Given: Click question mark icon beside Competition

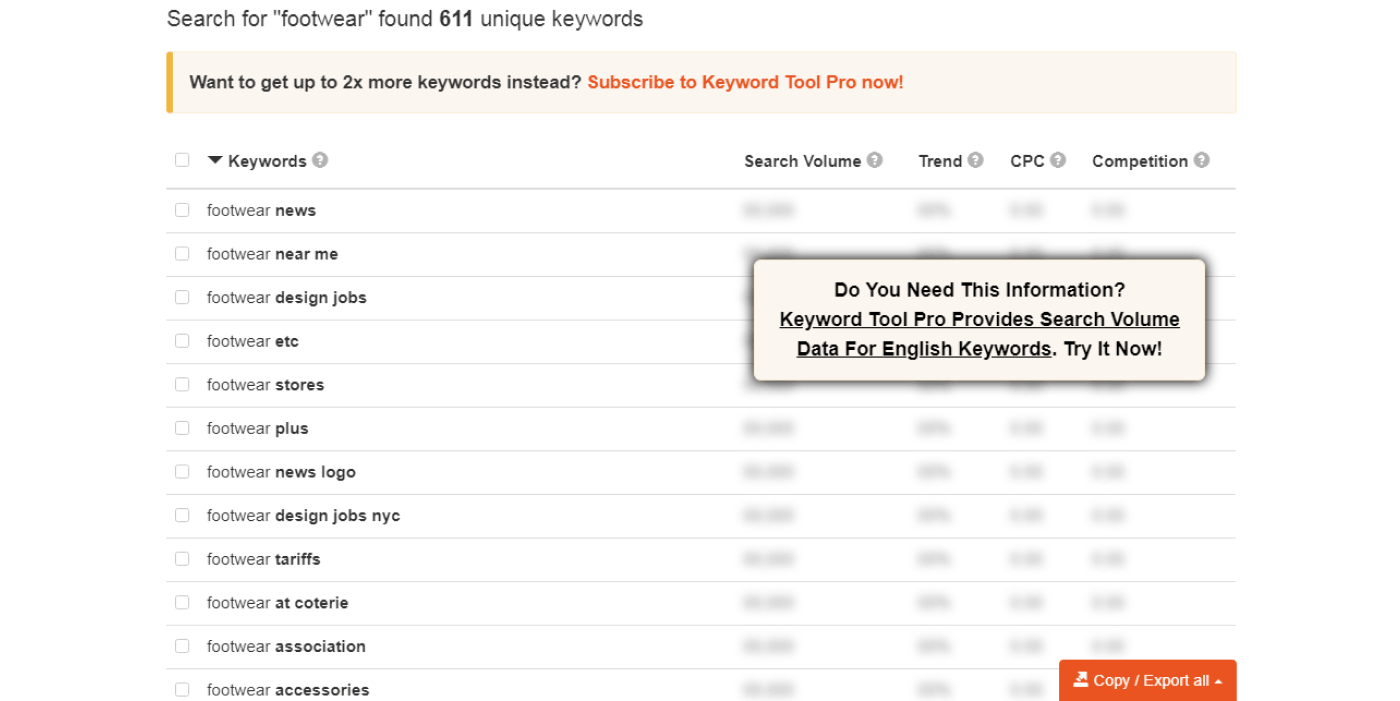Looking at the screenshot, I should click(x=1201, y=160).
